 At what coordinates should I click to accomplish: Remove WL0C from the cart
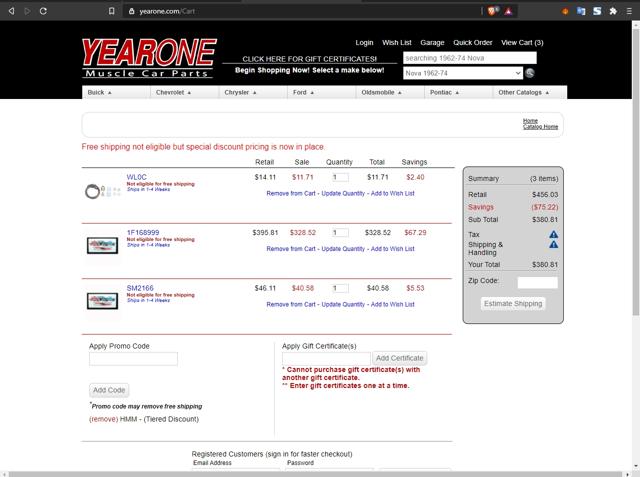(291, 193)
